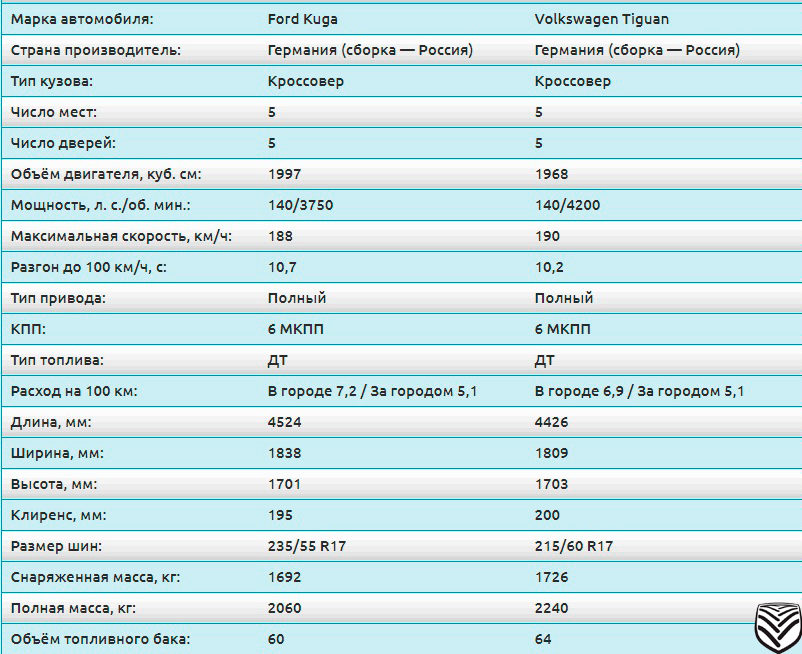
Task: Click the 'Страна производитель:' label
Action: click(96, 50)
